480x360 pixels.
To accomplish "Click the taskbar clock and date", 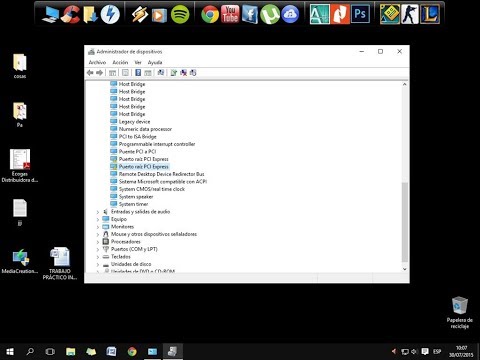I will (461, 351).
